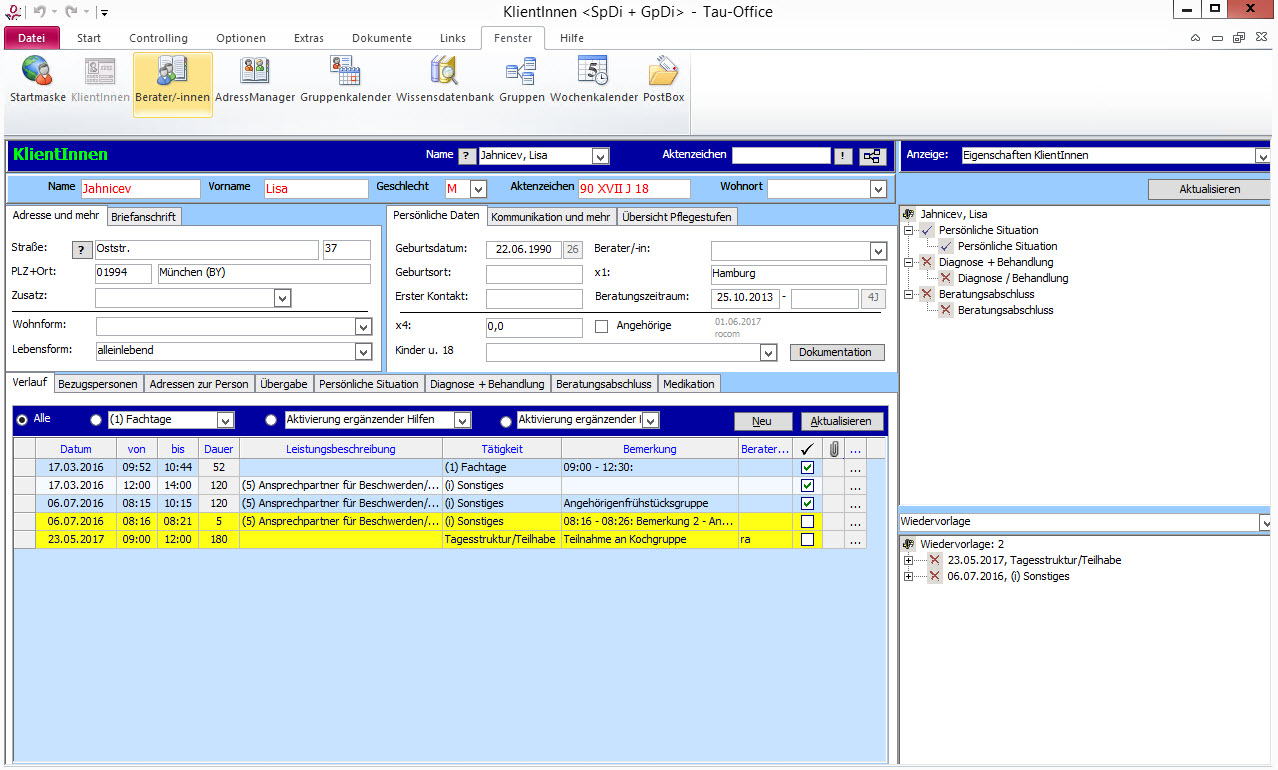Open the AdressManager icon

click(254, 80)
